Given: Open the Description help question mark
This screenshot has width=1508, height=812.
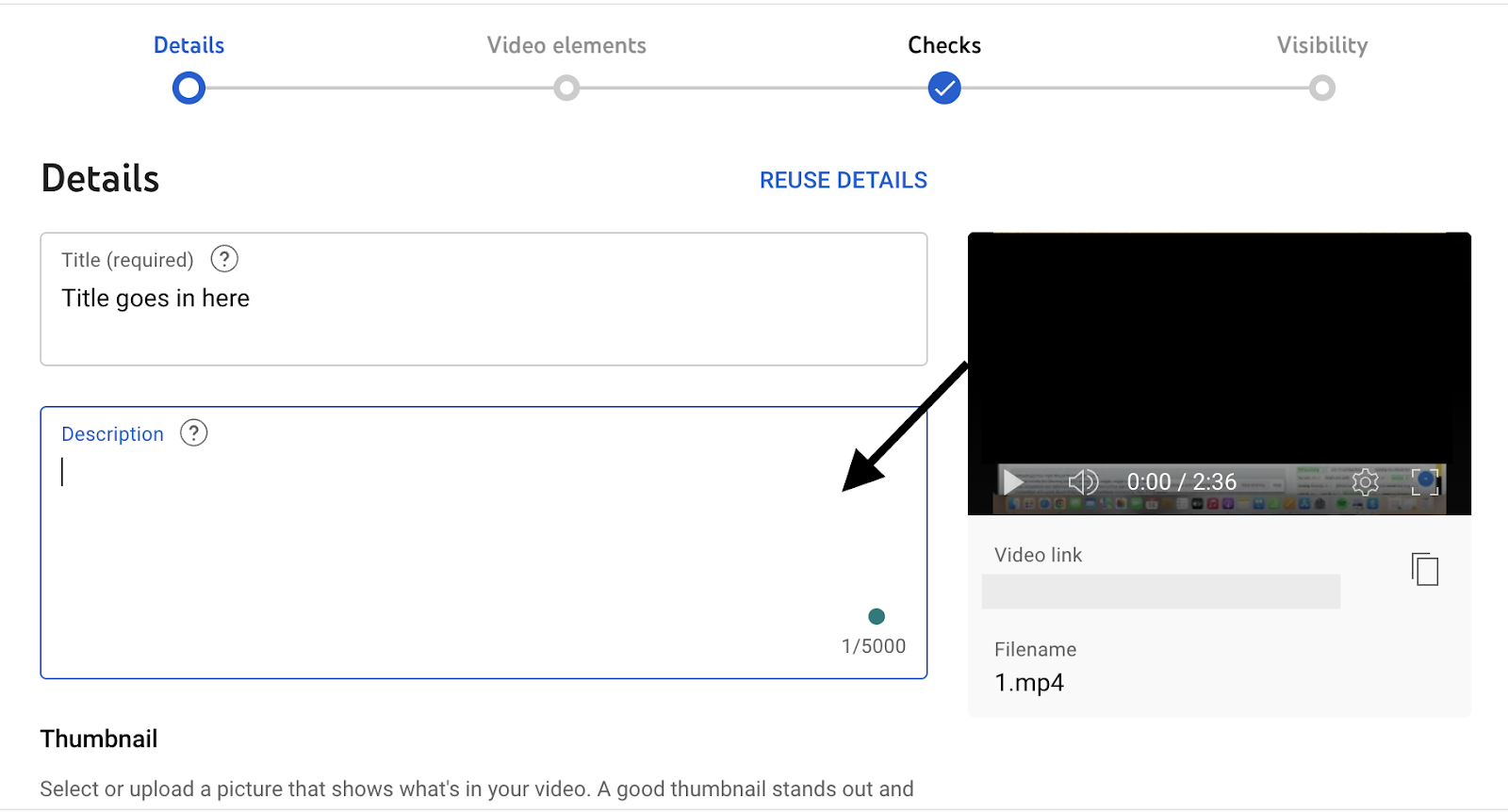Looking at the screenshot, I should point(193,433).
